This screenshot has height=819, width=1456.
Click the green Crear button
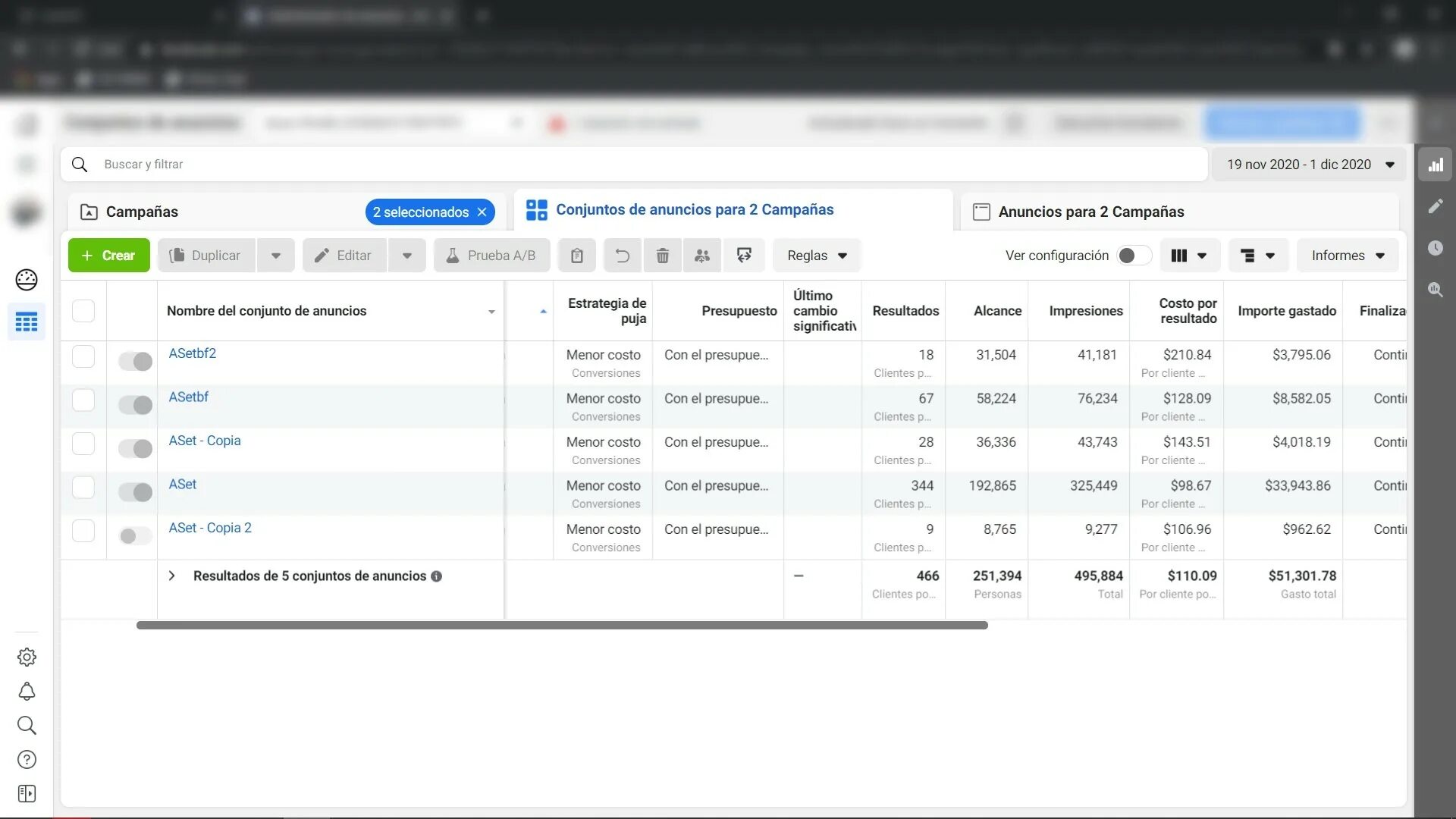108,256
